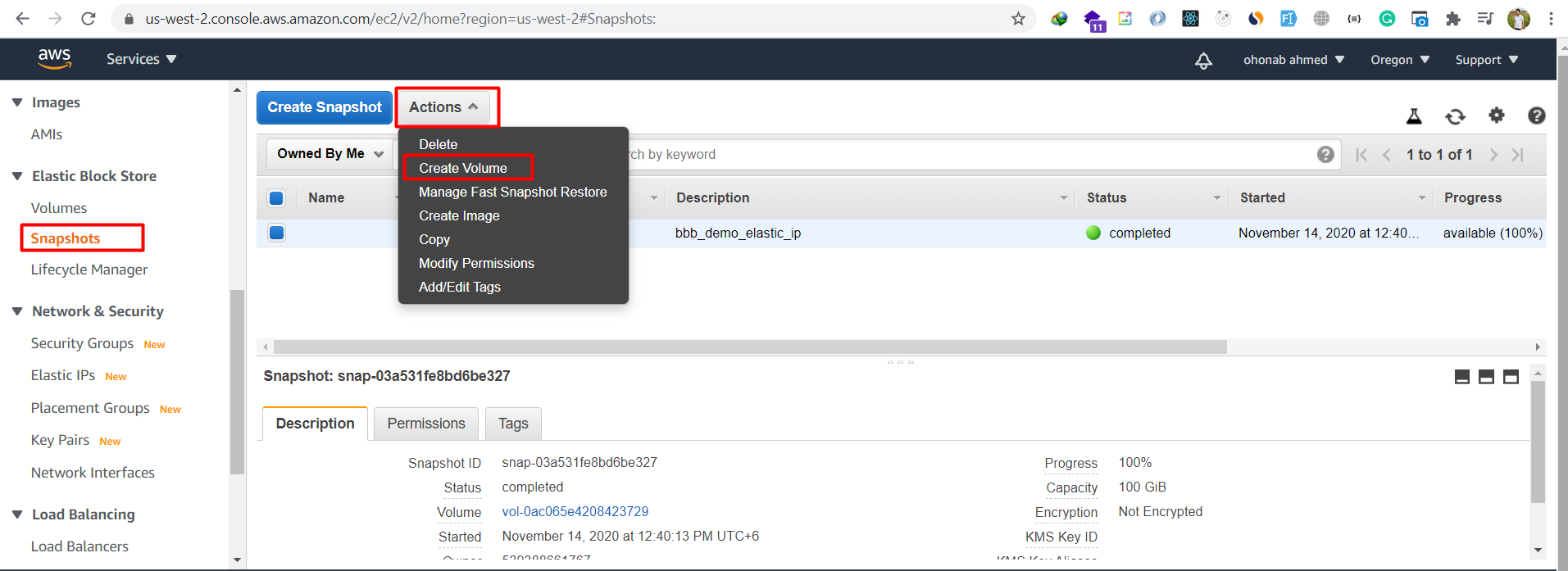
Task: Maximize the snapshot details pane
Action: pyautogui.click(x=1511, y=377)
